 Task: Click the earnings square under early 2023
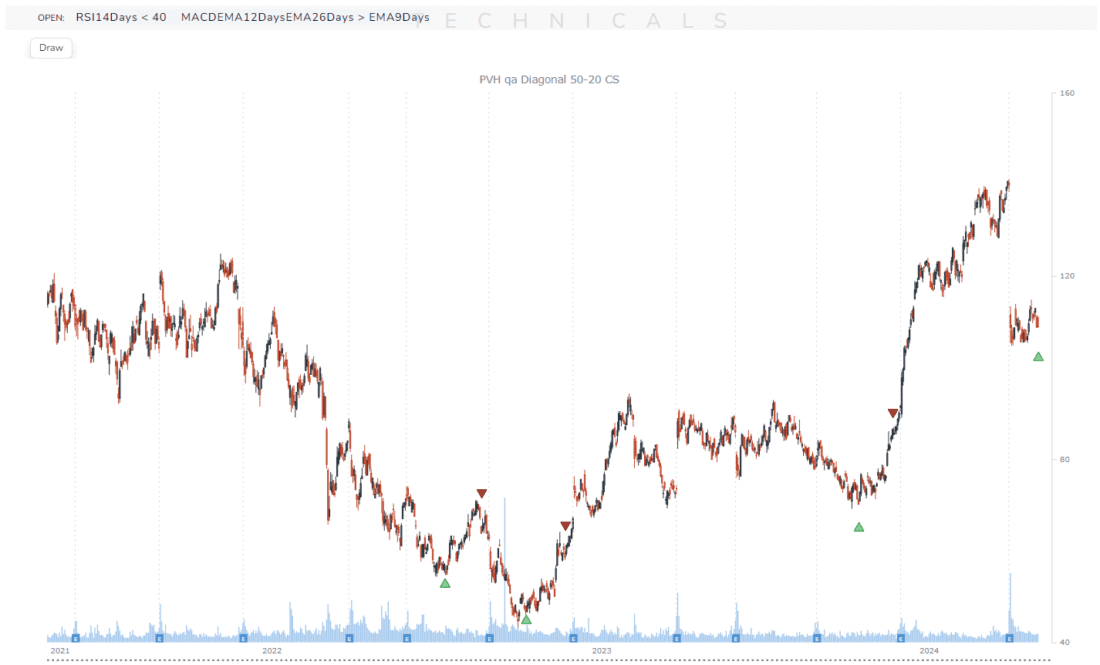coord(573,639)
